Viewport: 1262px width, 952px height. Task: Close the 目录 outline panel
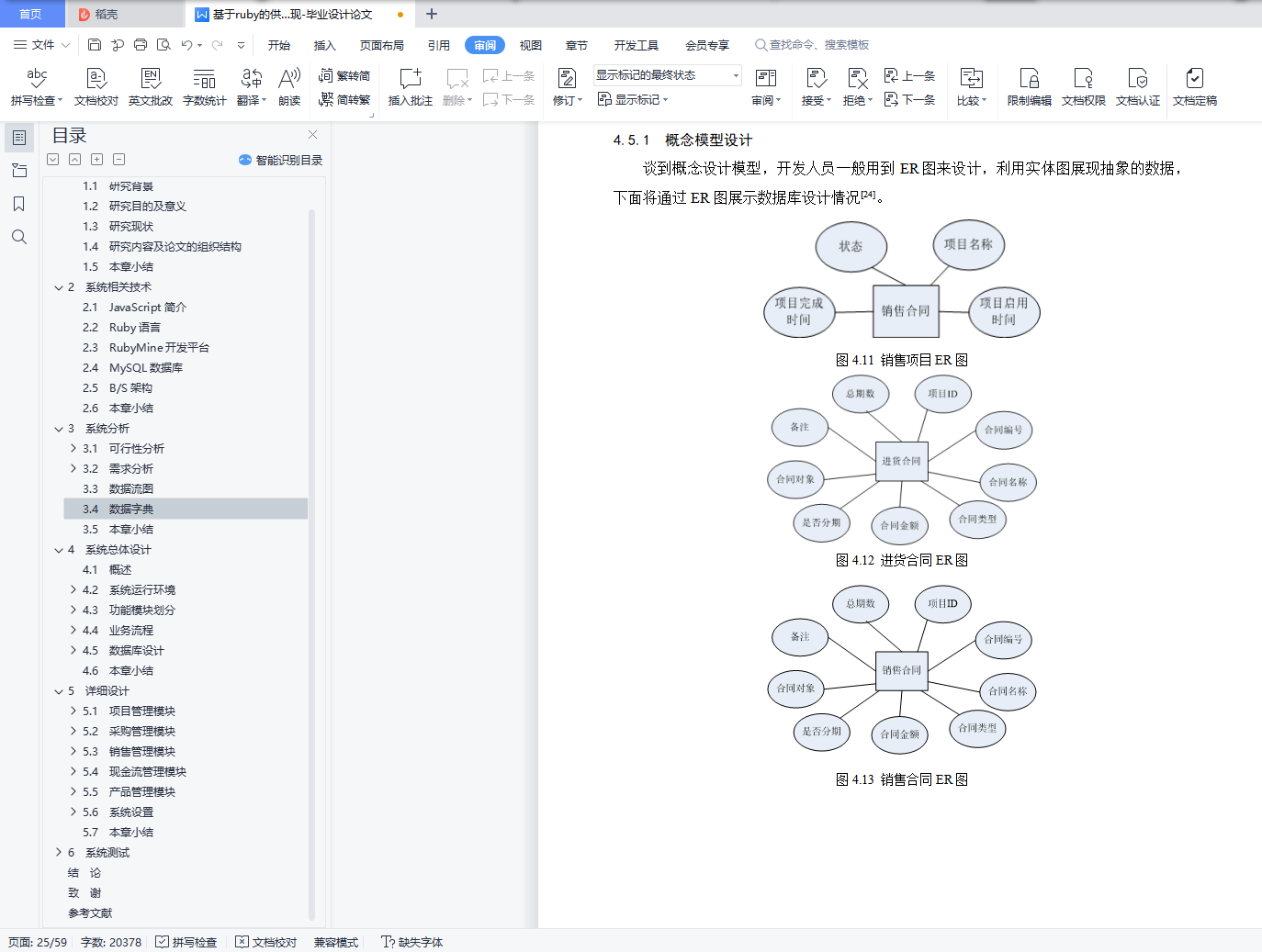coord(312,134)
